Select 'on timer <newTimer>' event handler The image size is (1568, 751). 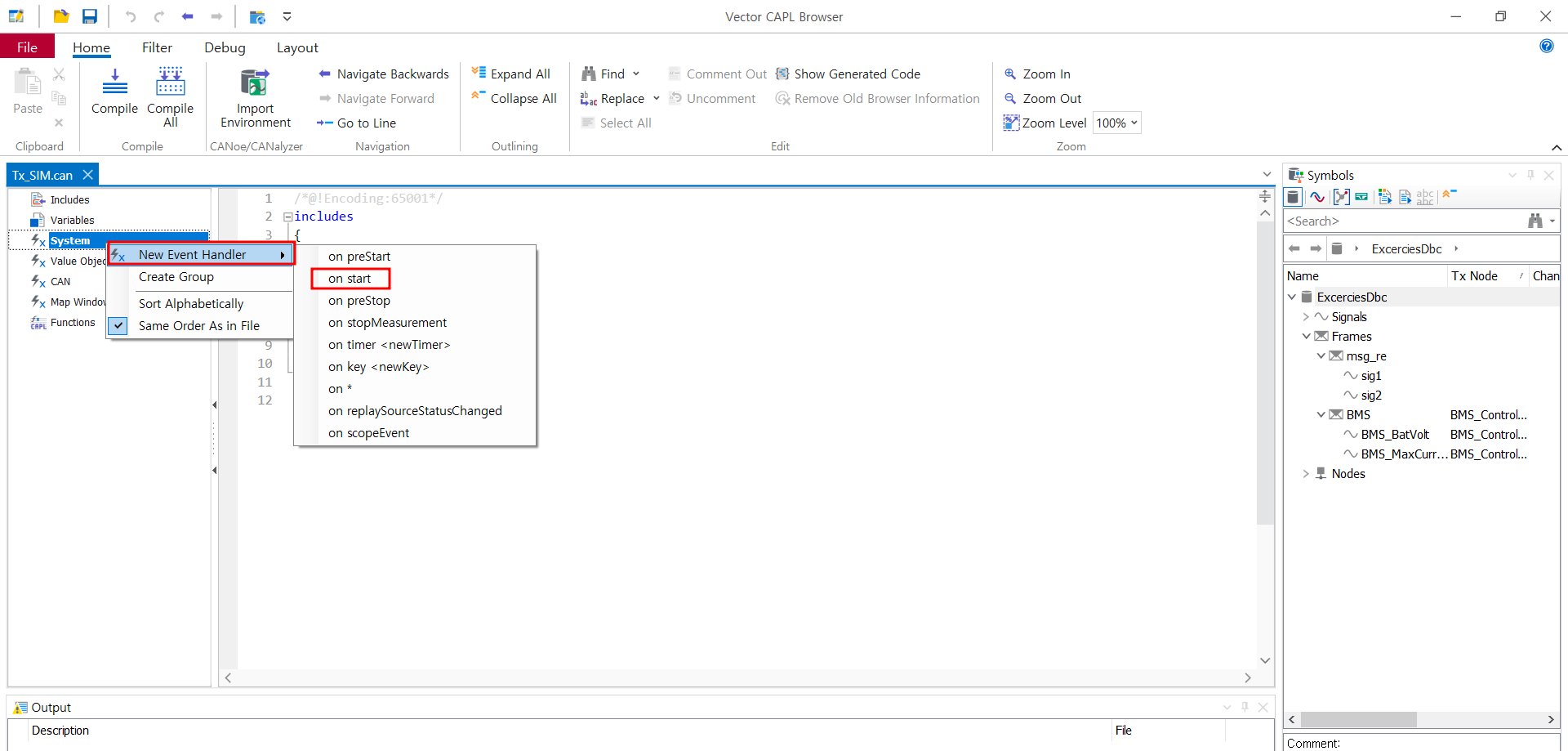coord(390,344)
